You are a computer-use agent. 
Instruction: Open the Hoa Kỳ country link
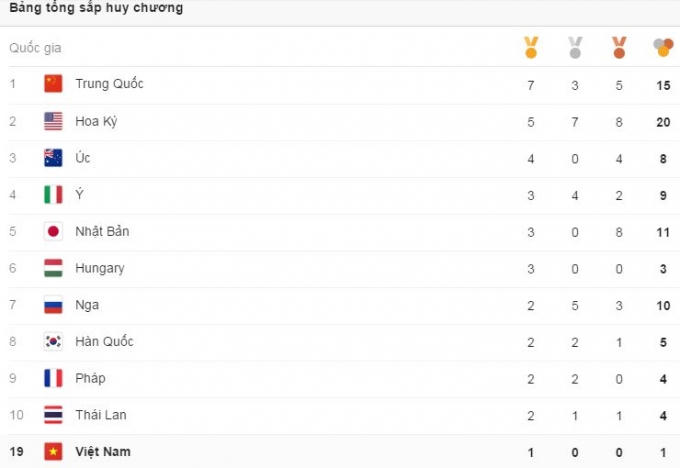coord(97,121)
